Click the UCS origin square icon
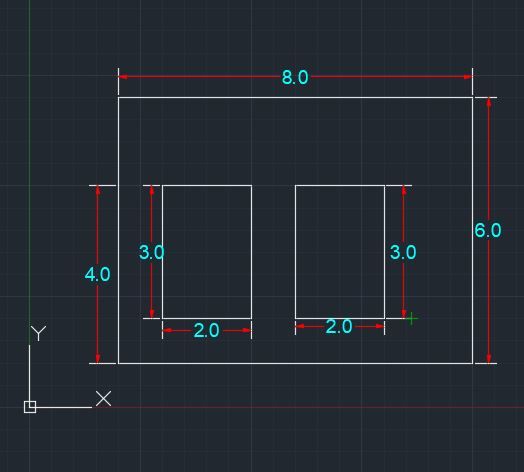This screenshot has height=472, width=524. pyautogui.click(x=30, y=407)
